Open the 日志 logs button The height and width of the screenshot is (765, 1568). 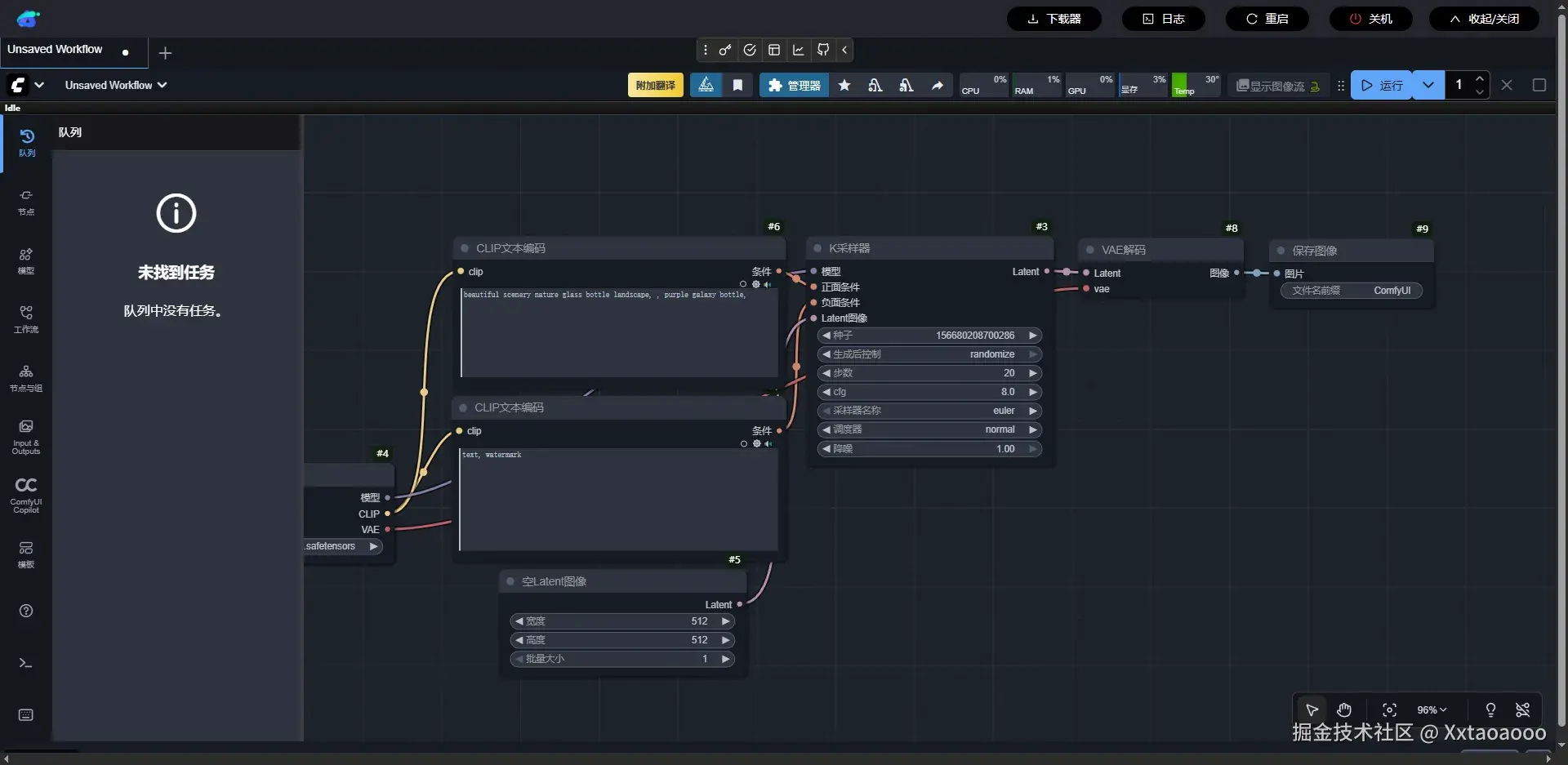[1163, 19]
